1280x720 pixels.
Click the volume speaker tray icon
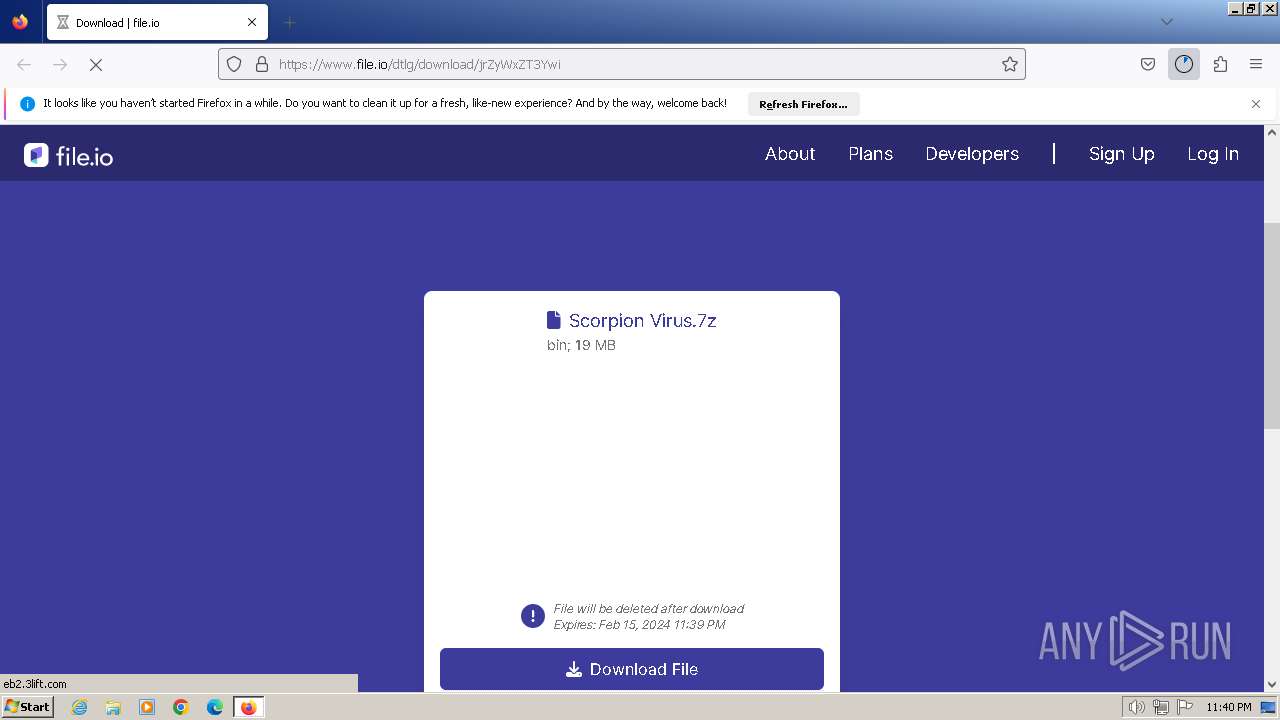pos(1136,707)
